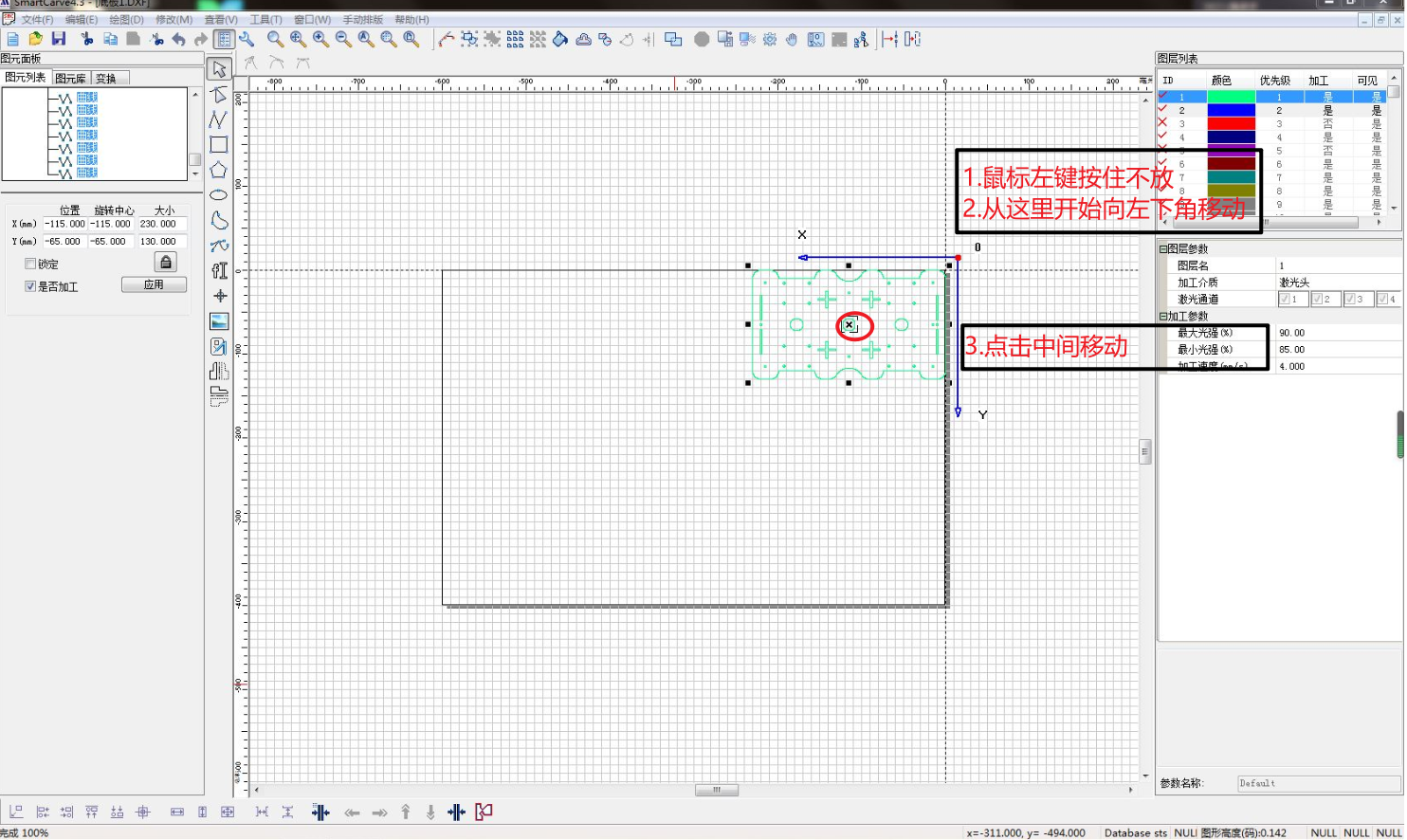Select red color swatch of layer 3

1231,123
